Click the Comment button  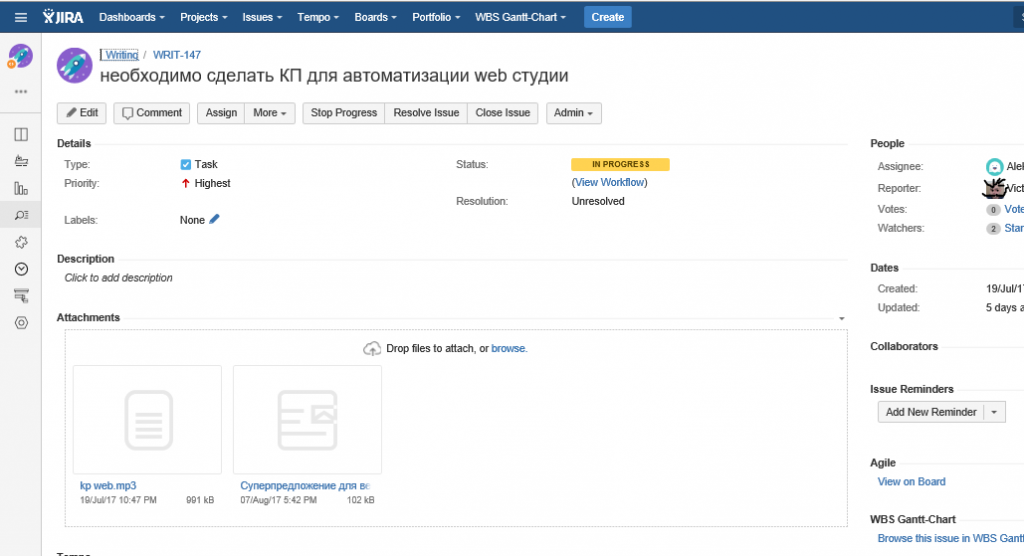click(152, 113)
